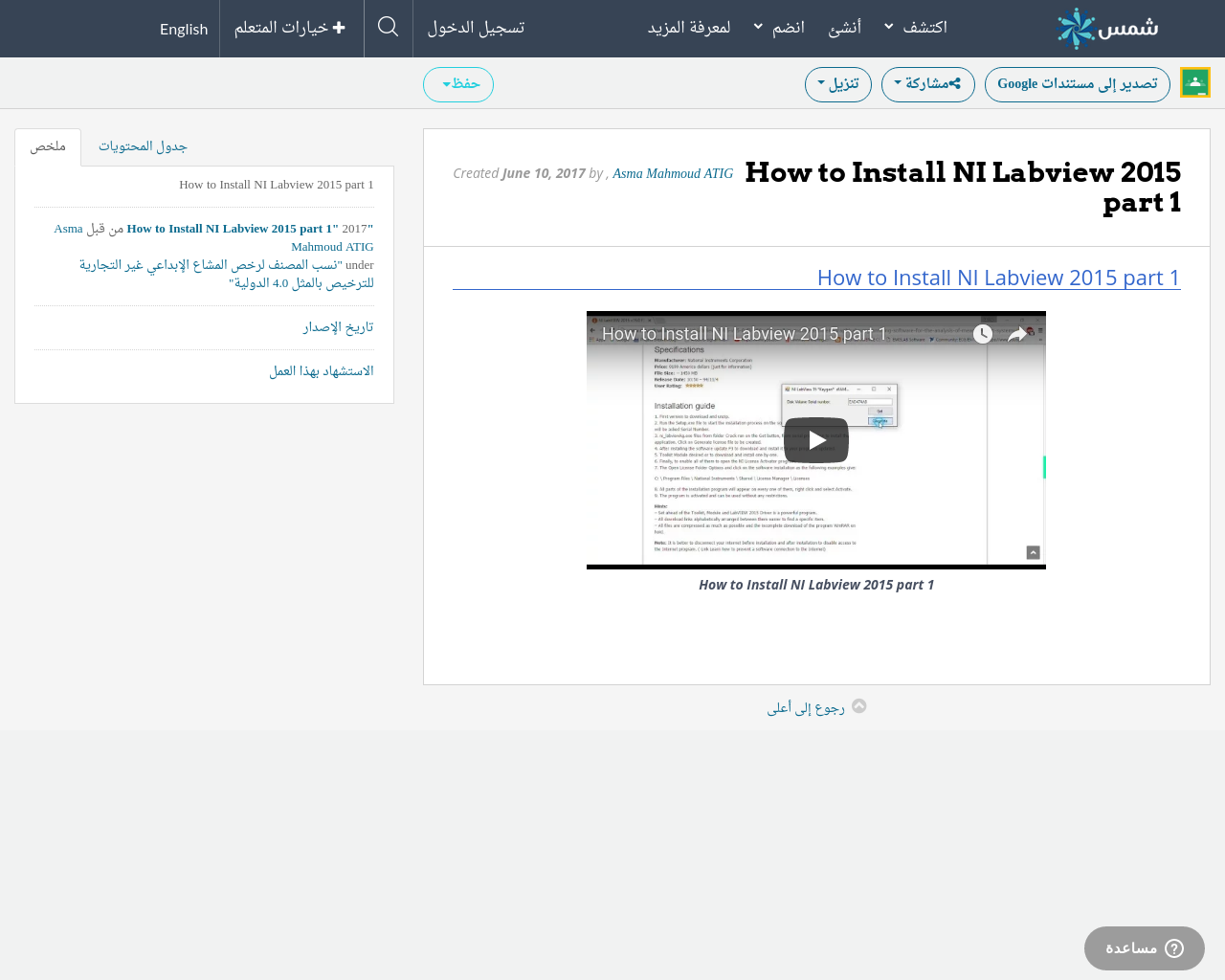The image size is (1225, 980).
Task: Open خيارات المتعلم learner options
Action: coord(290,28)
